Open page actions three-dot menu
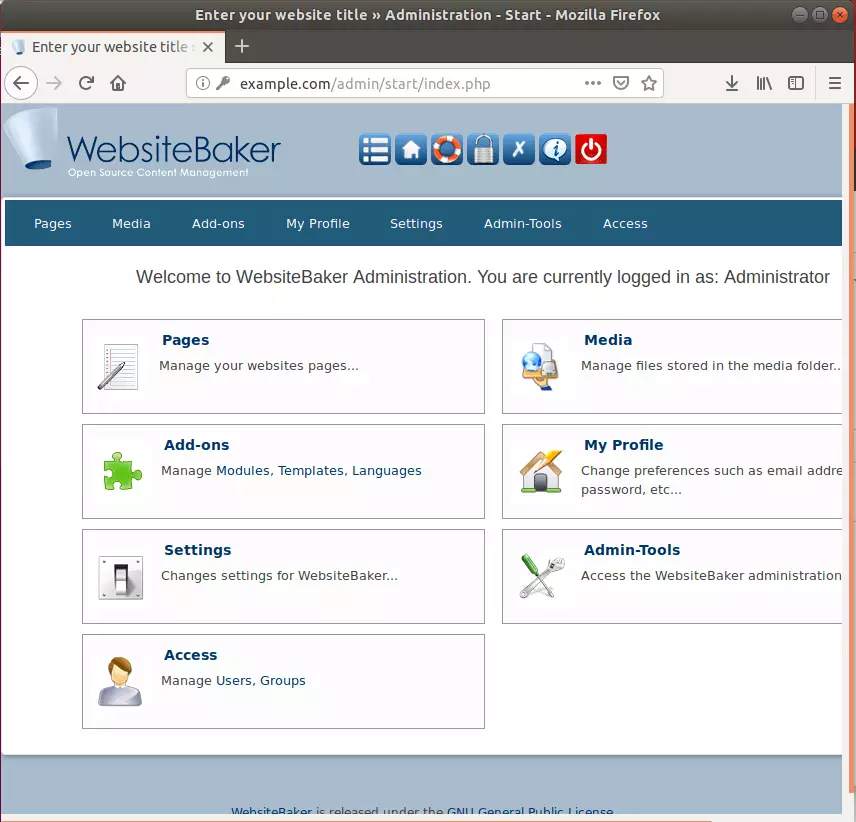Viewport: 856px width, 822px height. [x=593, y=84]
